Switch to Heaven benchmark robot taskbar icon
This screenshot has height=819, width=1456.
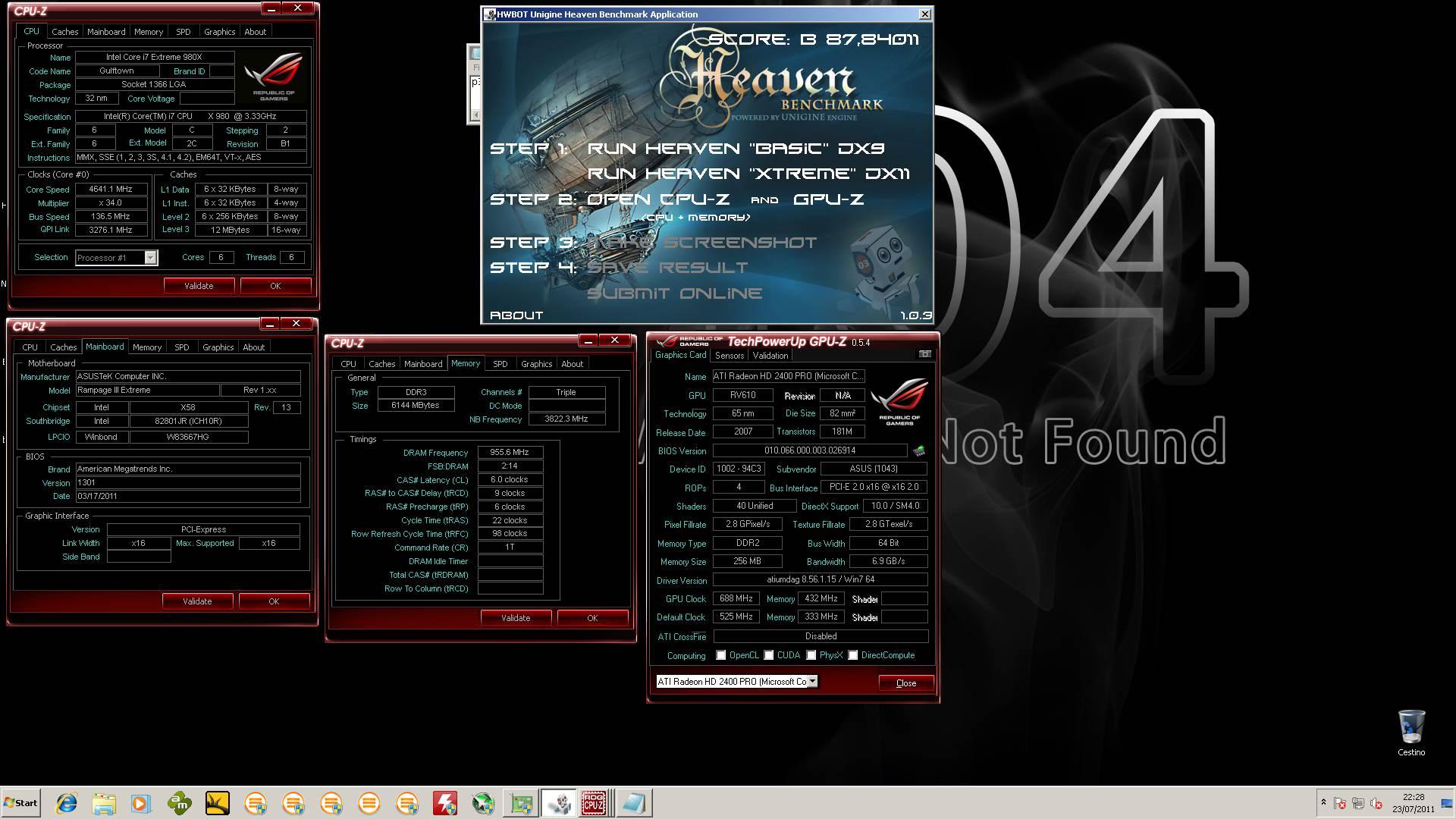(559, 803)
